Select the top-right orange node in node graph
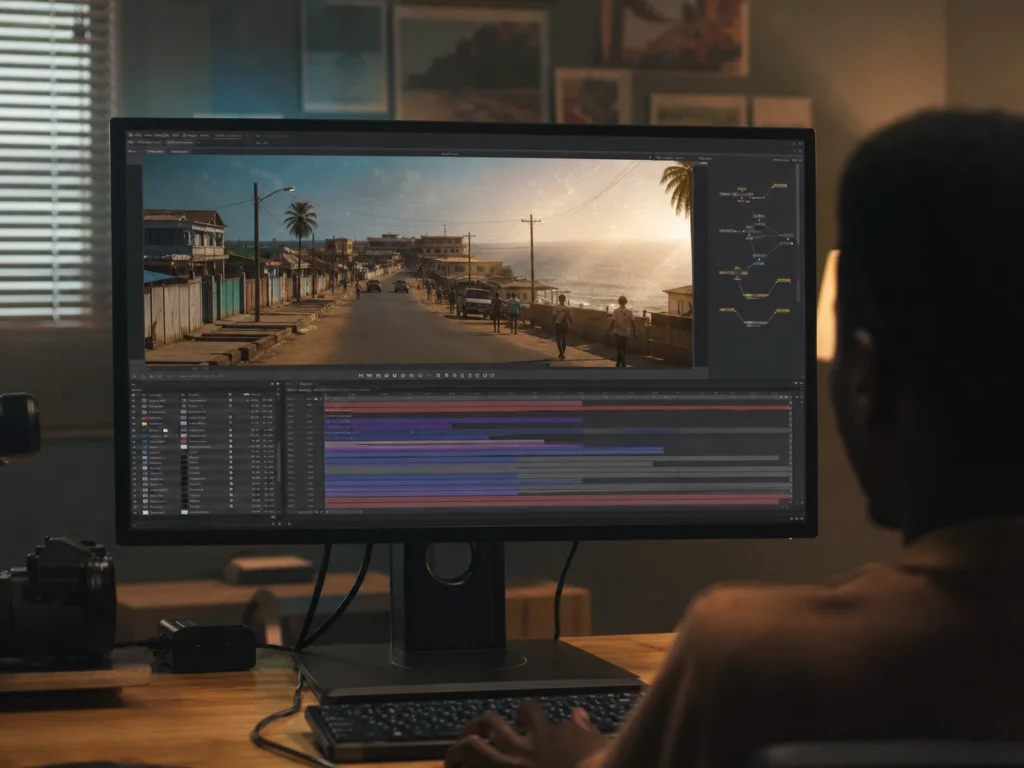This screenshot has width=1024, height=768. click(x=779, y=186)
